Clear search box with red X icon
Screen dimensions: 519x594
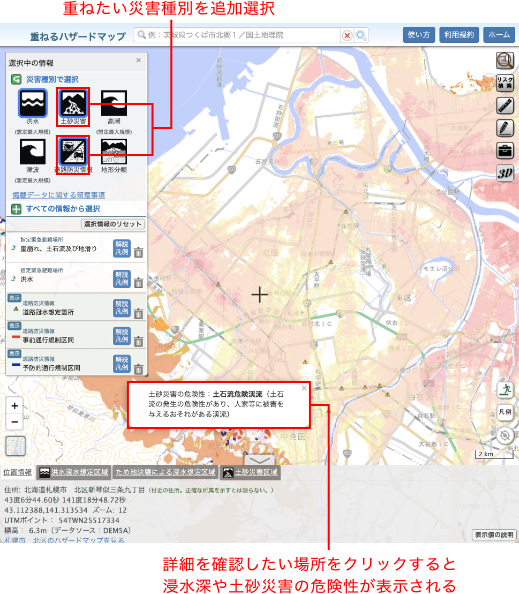point(347,35)
